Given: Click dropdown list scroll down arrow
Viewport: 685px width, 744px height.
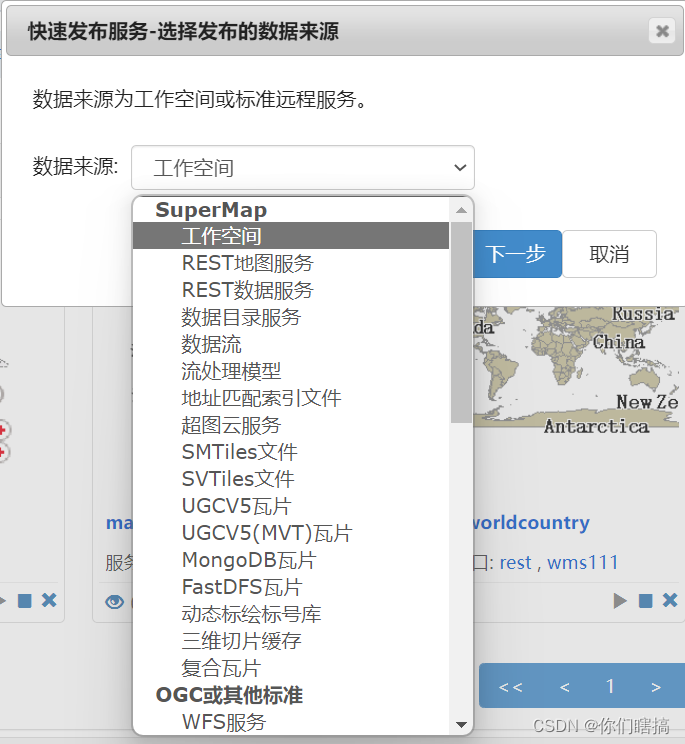Looking at the screenshot, I should (x=461, y=725).
